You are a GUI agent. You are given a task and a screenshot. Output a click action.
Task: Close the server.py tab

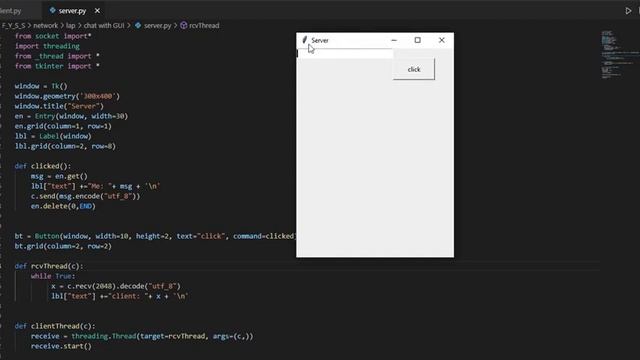97,11
